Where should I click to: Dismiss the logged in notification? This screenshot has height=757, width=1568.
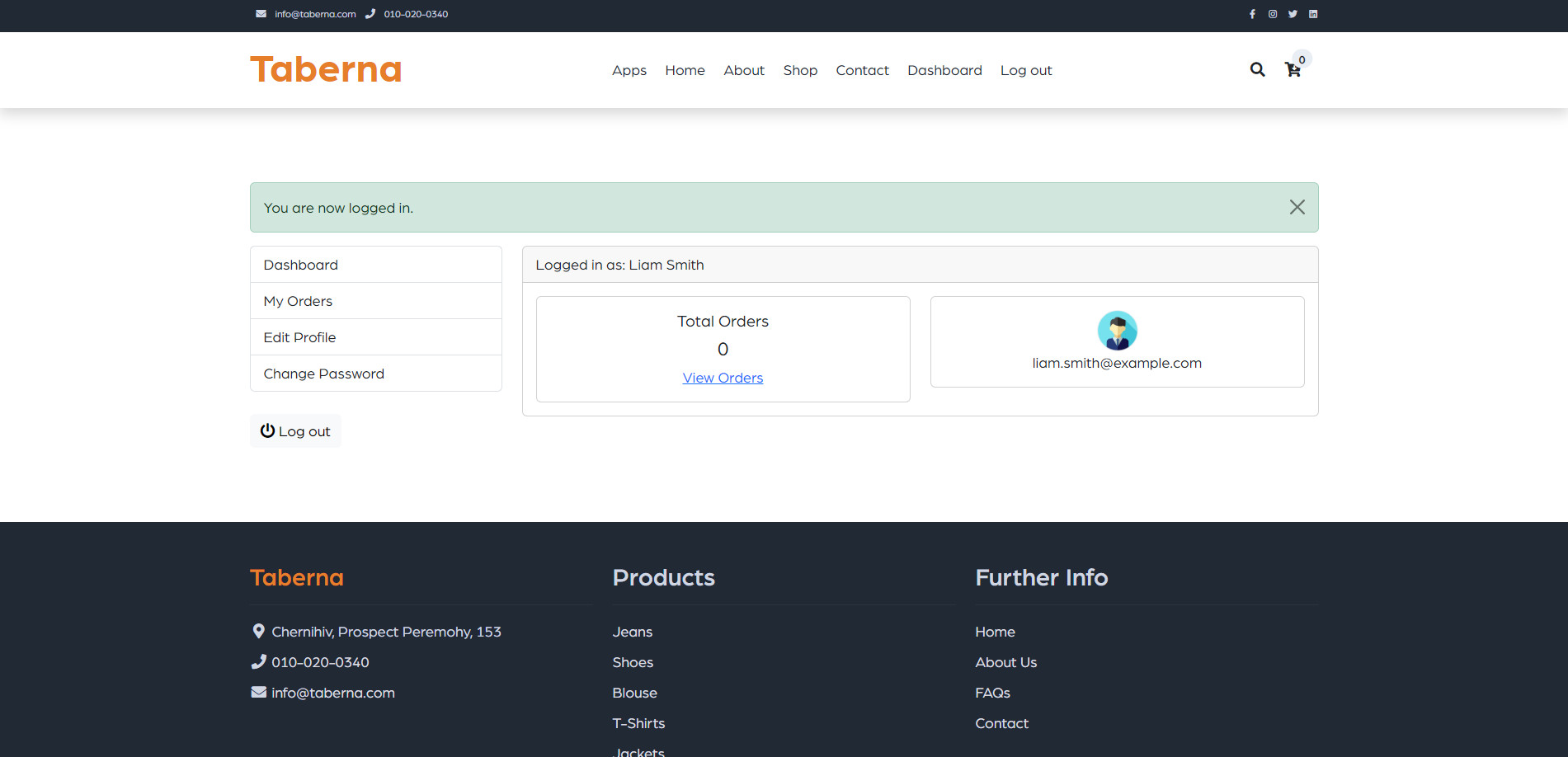(1297, 207)
